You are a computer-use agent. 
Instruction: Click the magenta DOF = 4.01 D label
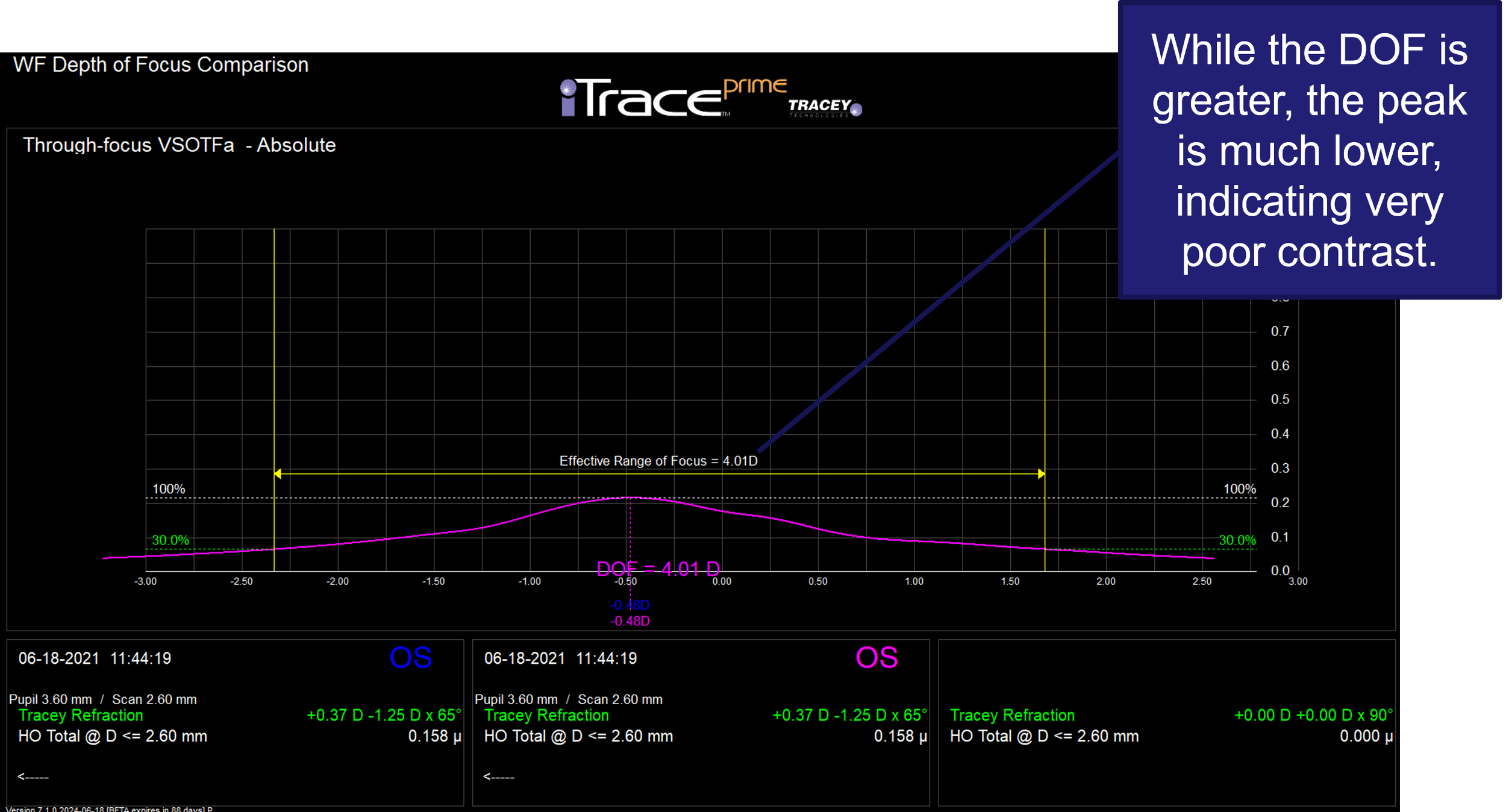pyautogui.click(x=658, y=569)
